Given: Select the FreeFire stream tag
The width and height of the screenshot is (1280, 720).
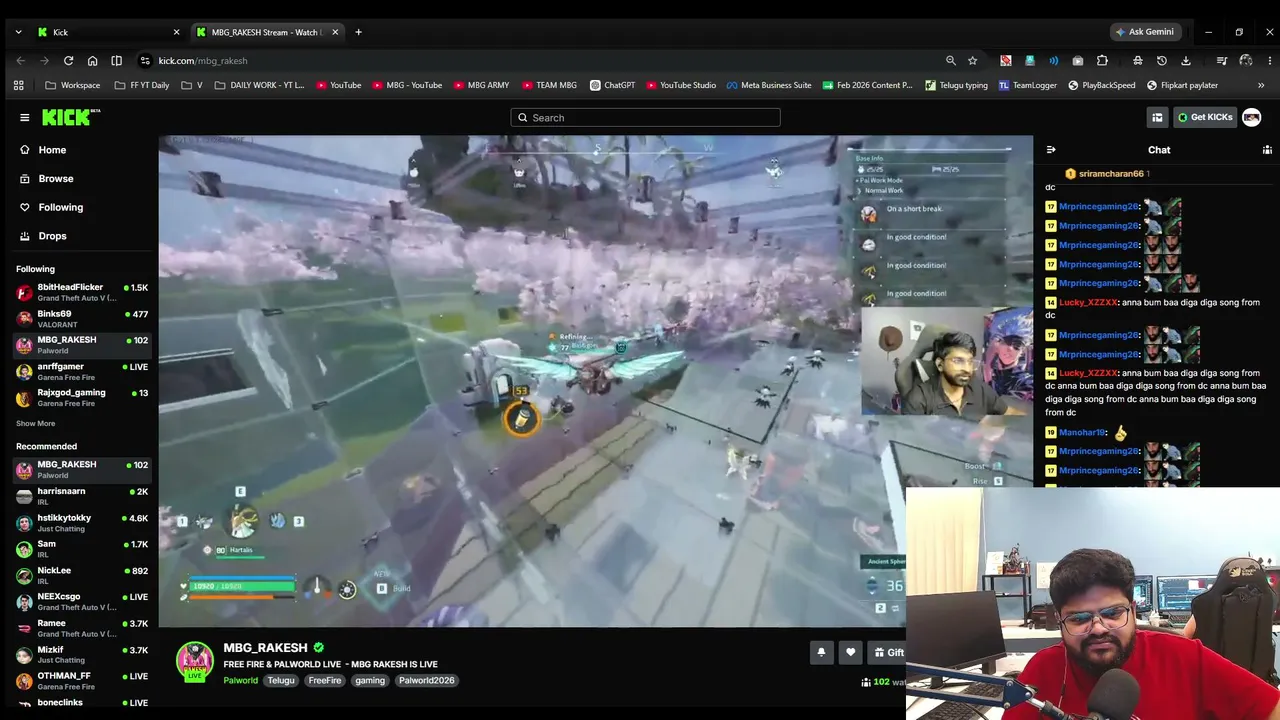Looking at the screenshot, I should click(325, 681).
